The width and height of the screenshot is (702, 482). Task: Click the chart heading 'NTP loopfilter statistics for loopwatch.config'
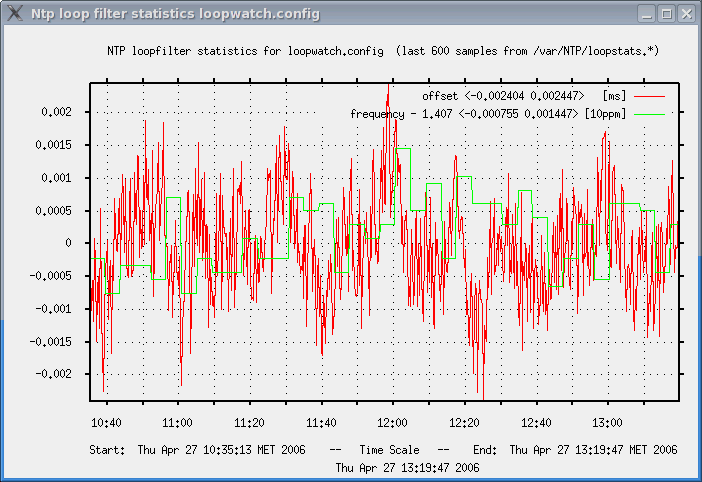pyautogui.click(x=245, y=51)
